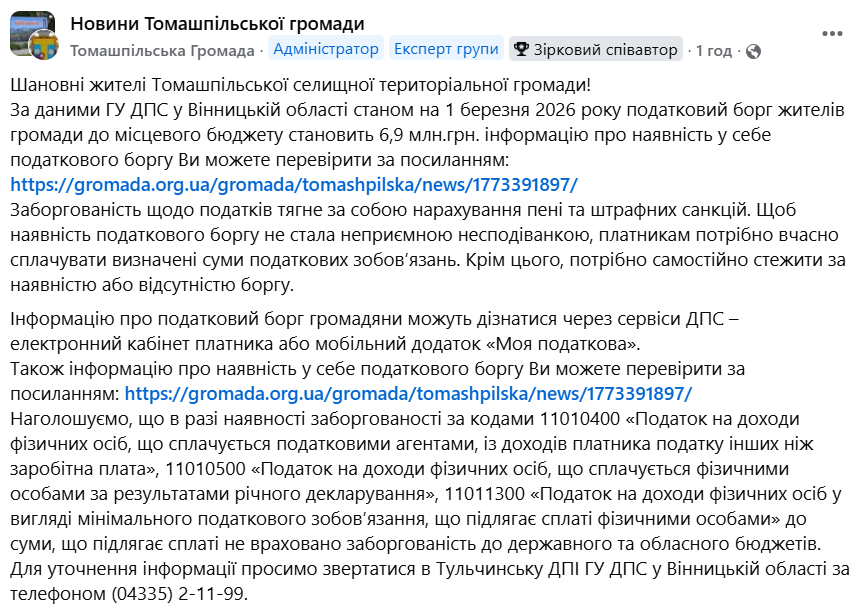
Task: Open the post options three-dots menu
Action: 833,33
